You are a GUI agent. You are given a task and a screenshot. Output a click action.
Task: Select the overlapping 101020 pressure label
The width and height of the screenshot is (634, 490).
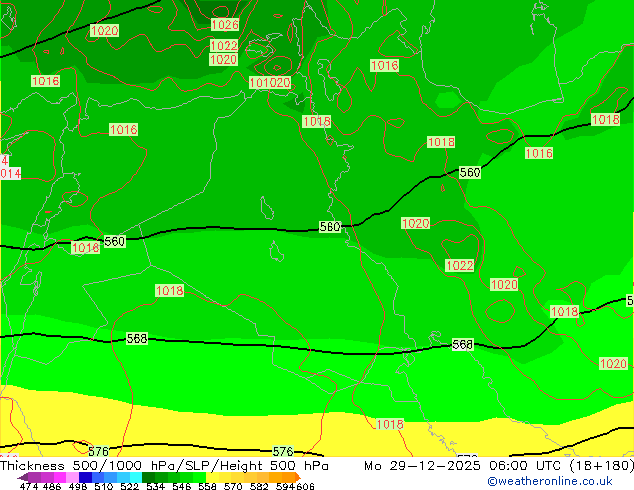pos(270,82)
